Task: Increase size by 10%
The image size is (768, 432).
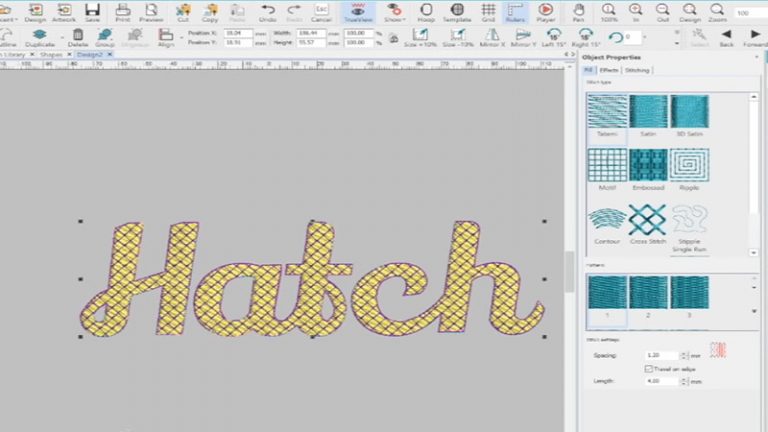Action: pyautogui.click(x=420, y=38)
